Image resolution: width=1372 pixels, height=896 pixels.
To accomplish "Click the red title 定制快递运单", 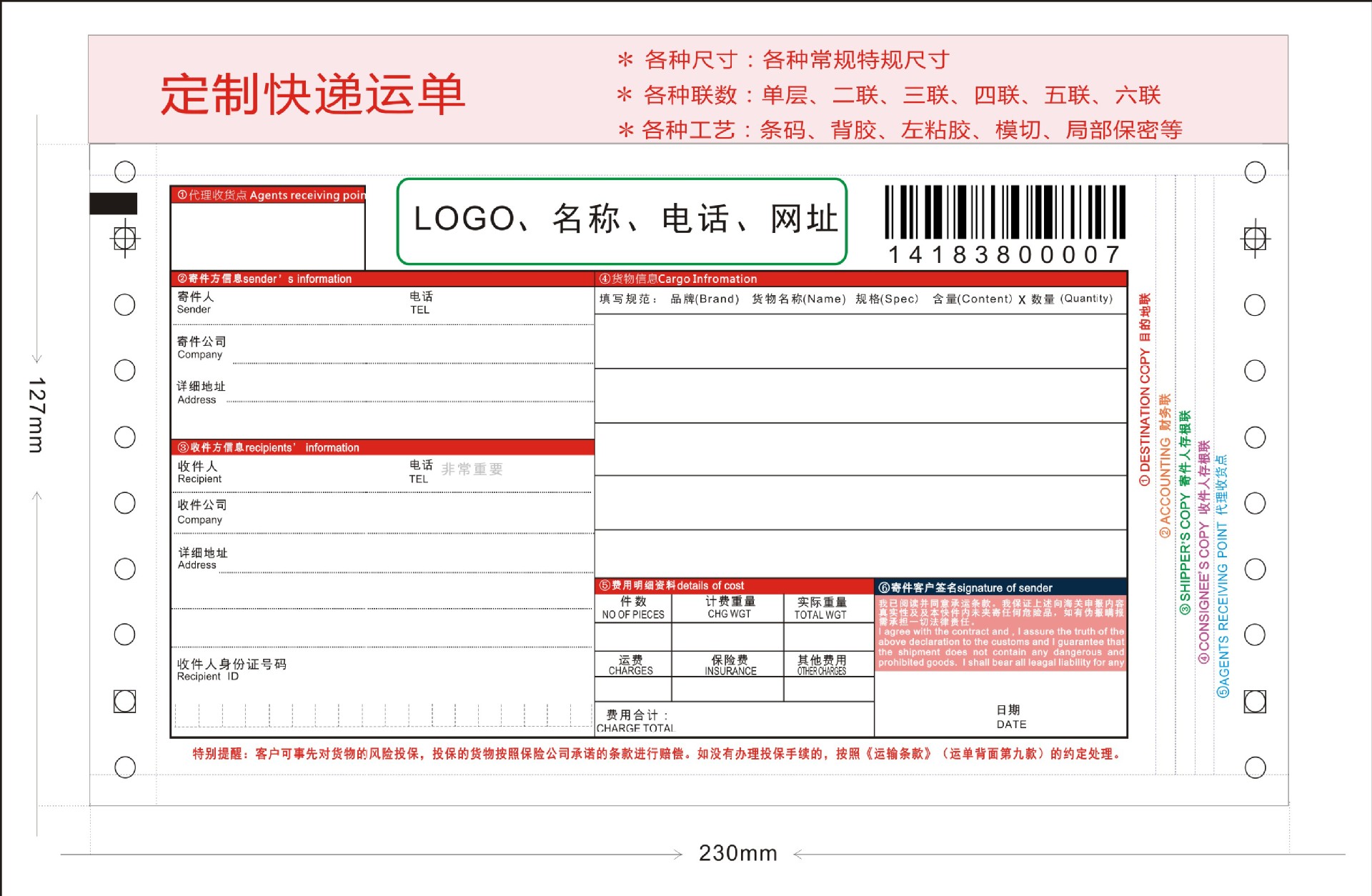I will [312, 94].
